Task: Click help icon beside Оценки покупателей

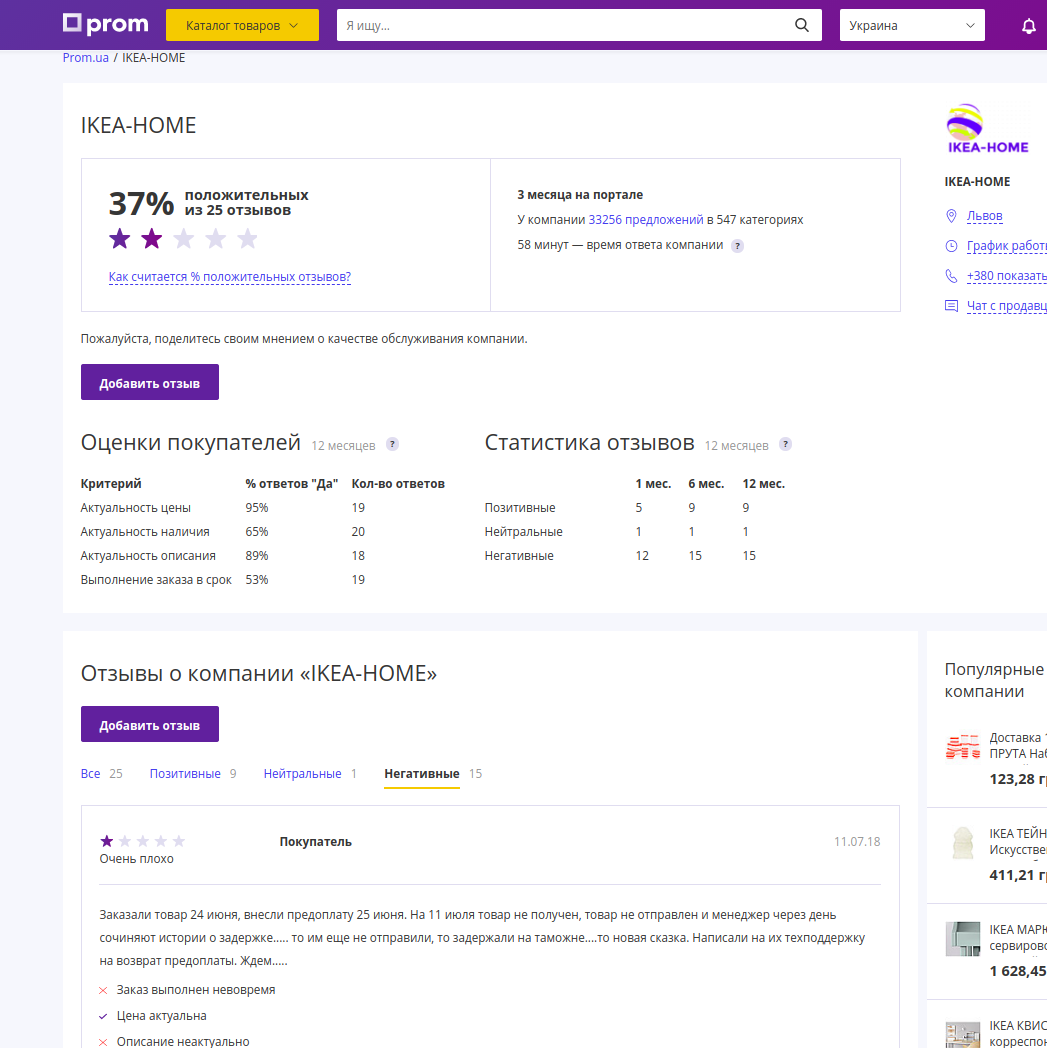Action: [392, 445]
